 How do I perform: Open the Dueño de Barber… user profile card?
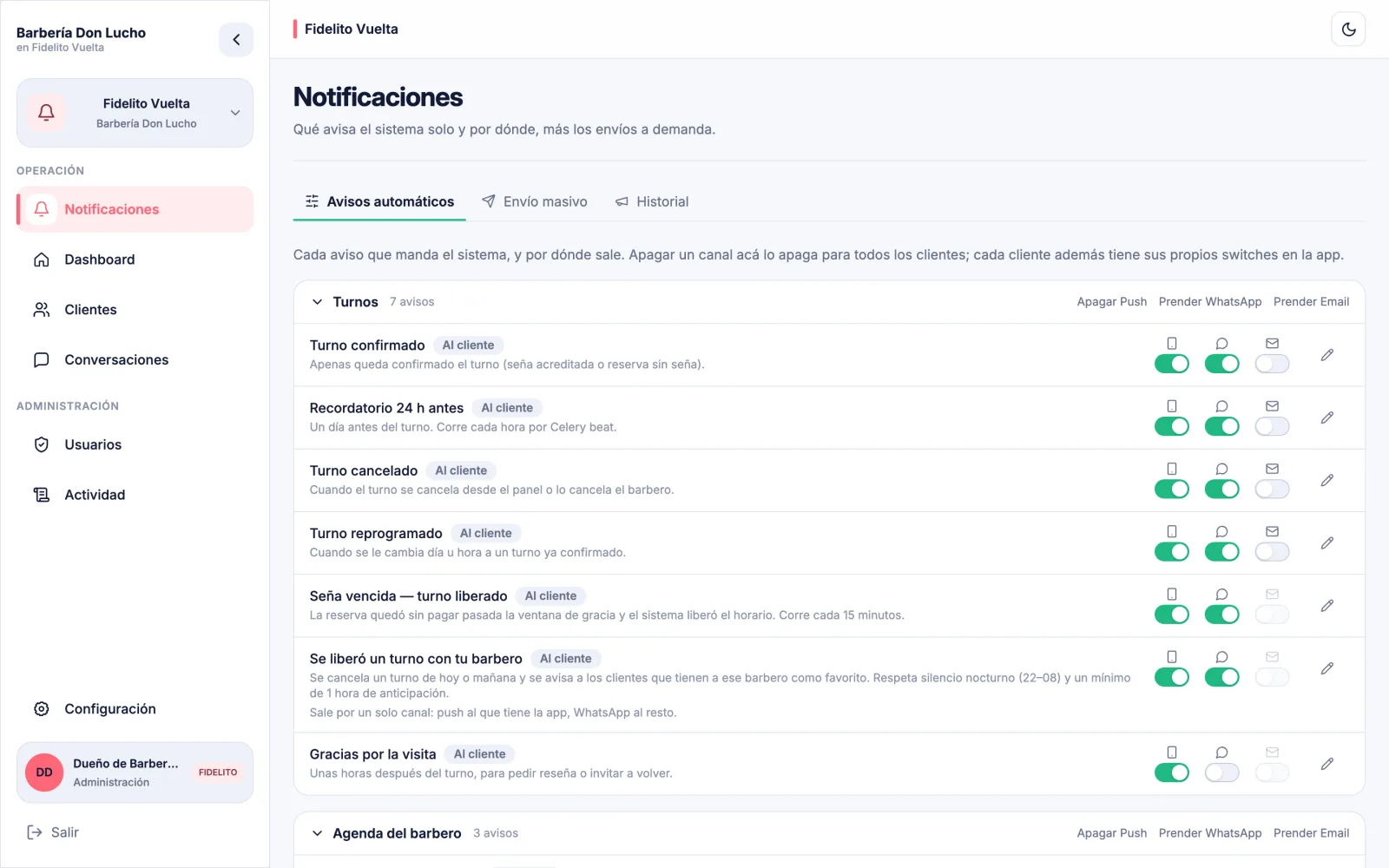(x=135, y=773)
